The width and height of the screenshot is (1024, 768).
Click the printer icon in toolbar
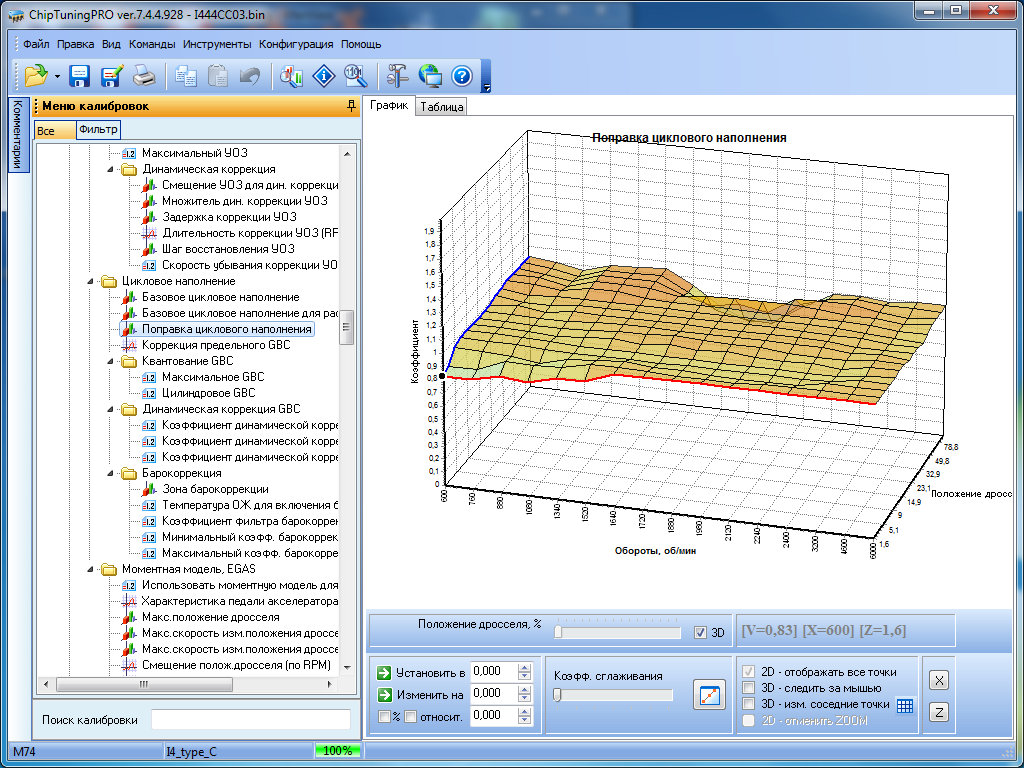pyautogui.click(x=144, y=75)
